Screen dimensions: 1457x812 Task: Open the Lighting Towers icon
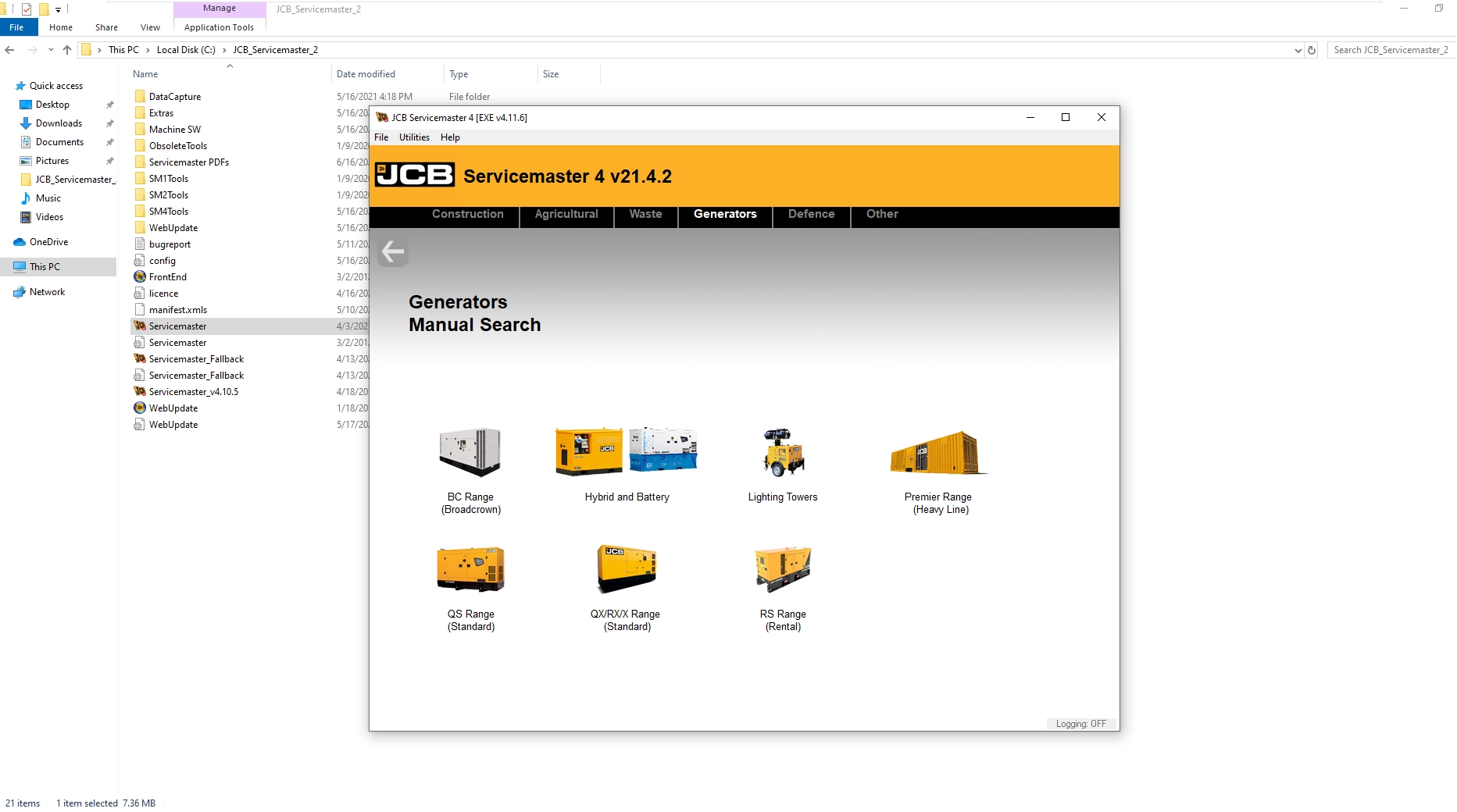783,452
